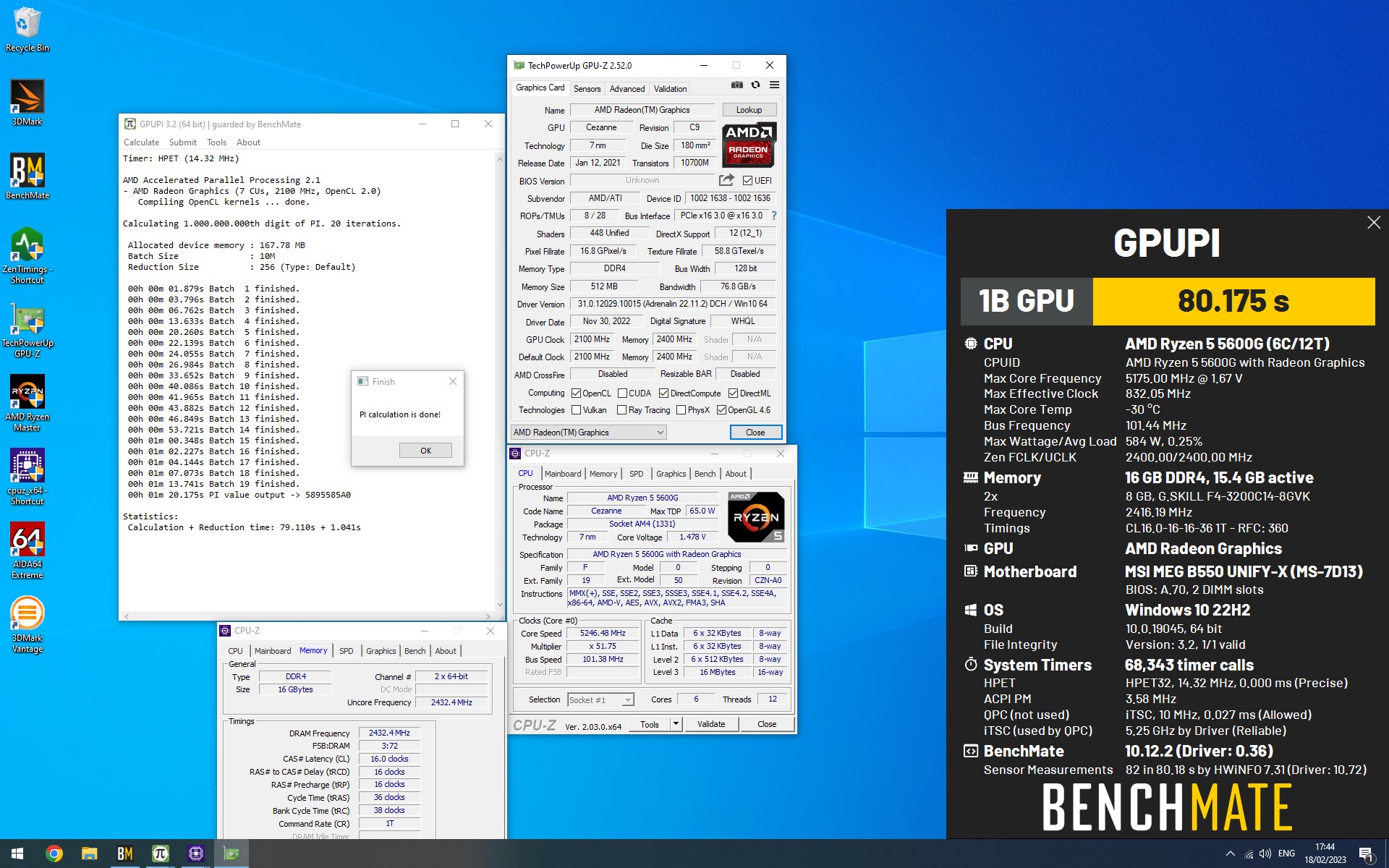The image size is (1389, 868).
Task: Click Validate button in CPU-Z
Action: (x=711, y=724)
